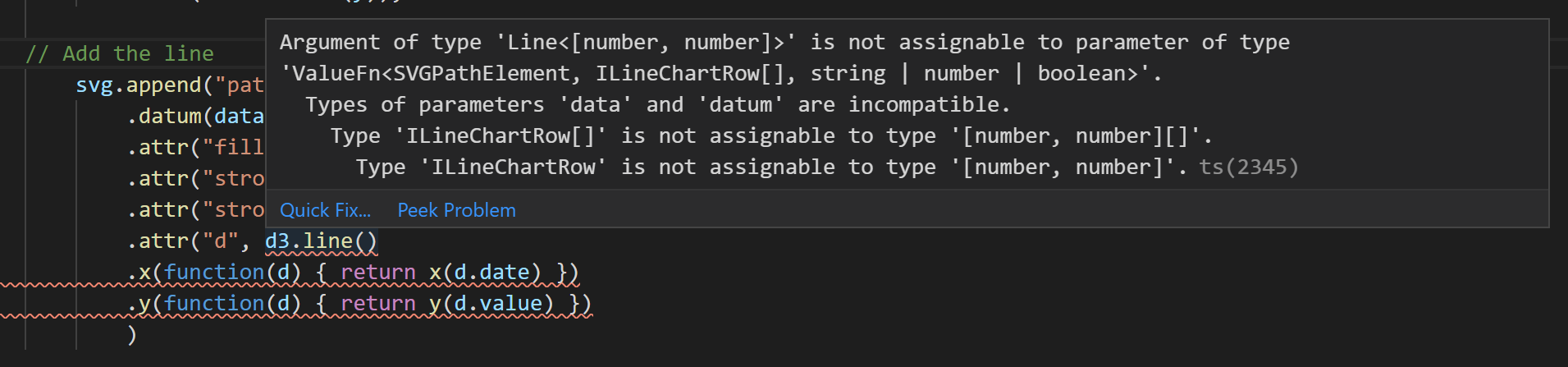Click the .x(function(d) keyword

214,273
